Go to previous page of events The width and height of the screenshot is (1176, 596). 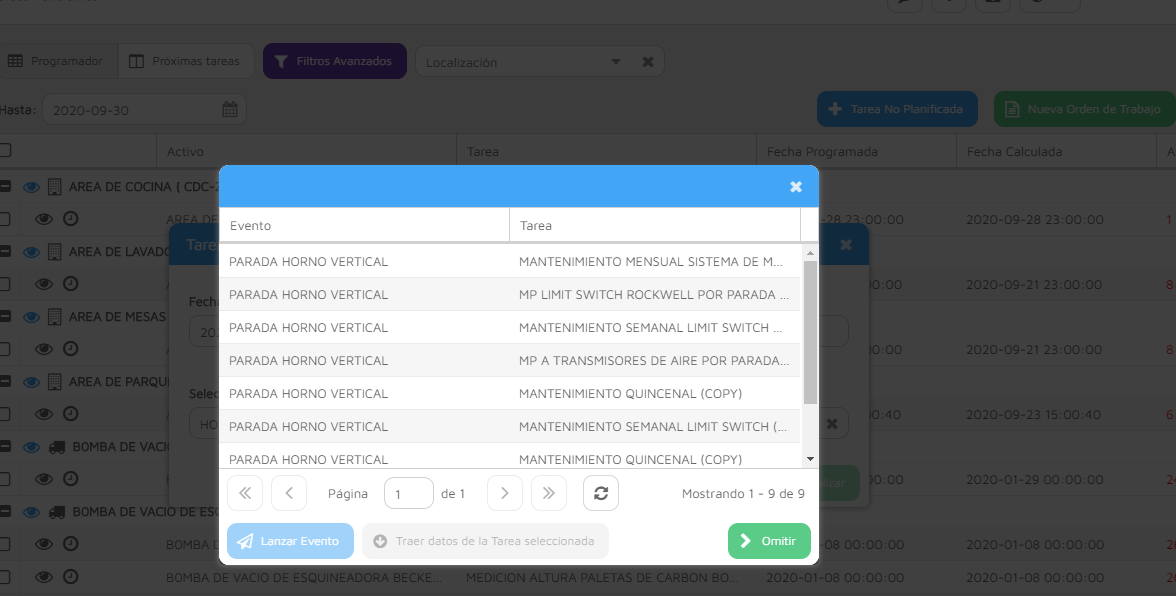(289, 493)
